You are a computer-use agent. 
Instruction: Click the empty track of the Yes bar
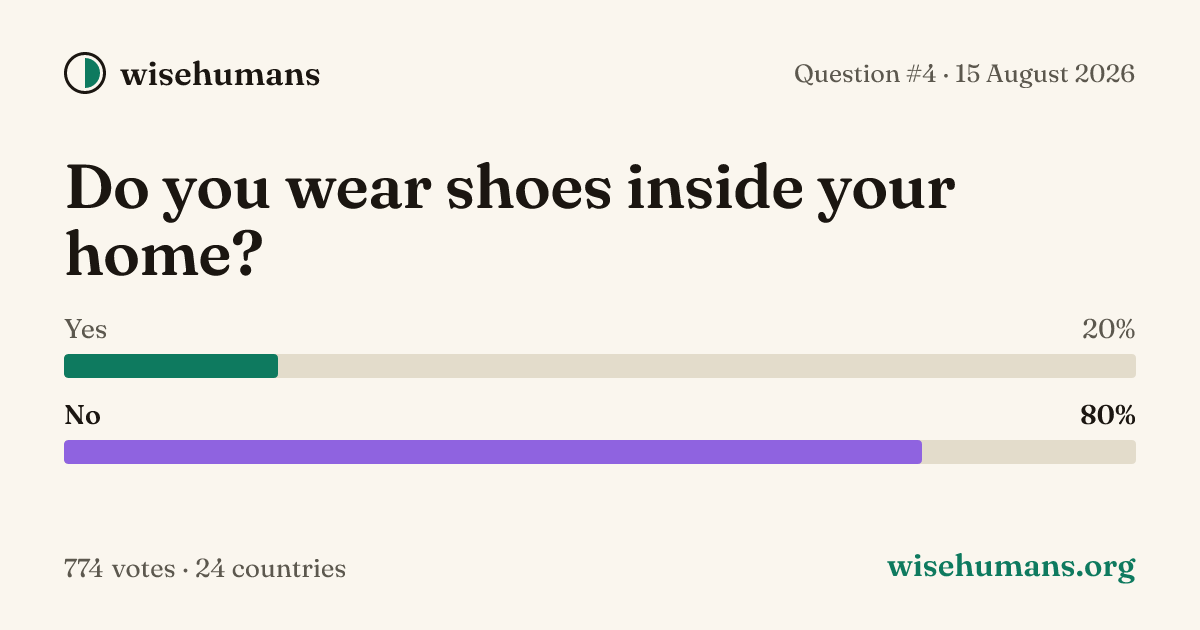pos(707,366)
